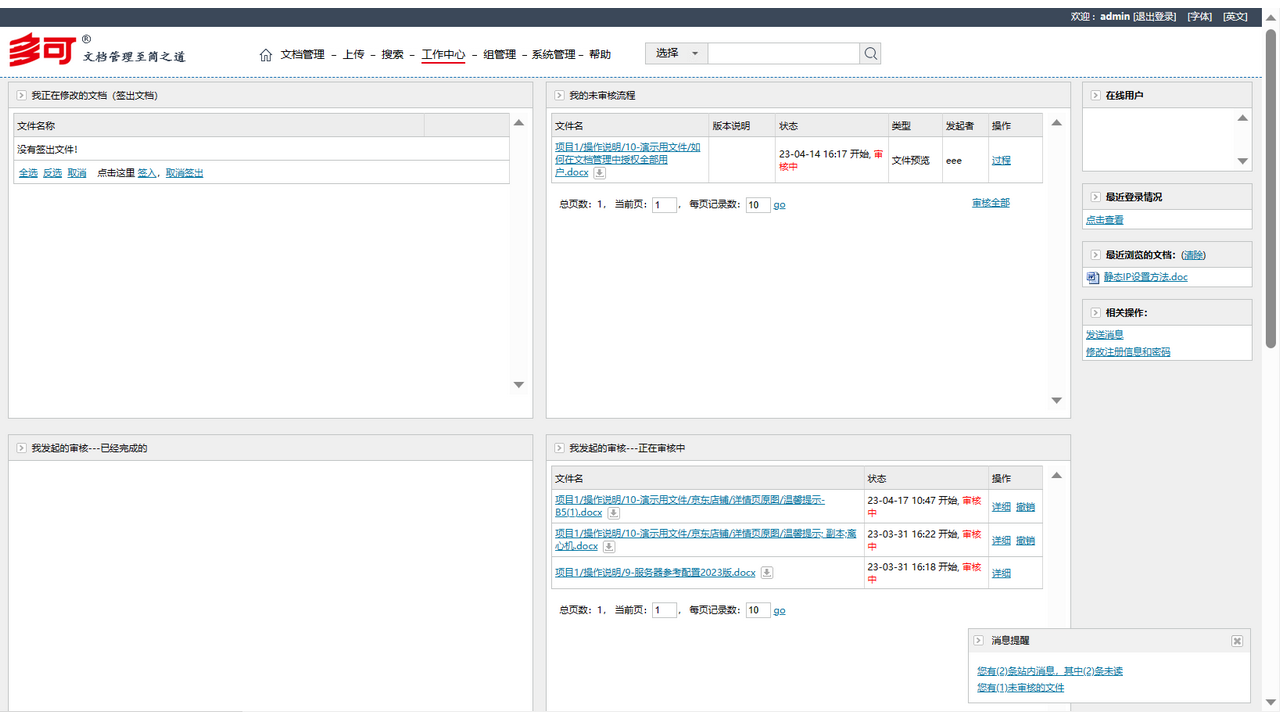Expand the 在线用户 panel header arrow
The width and height of the screenshot is (1280, 720).
pos(1096,94)
